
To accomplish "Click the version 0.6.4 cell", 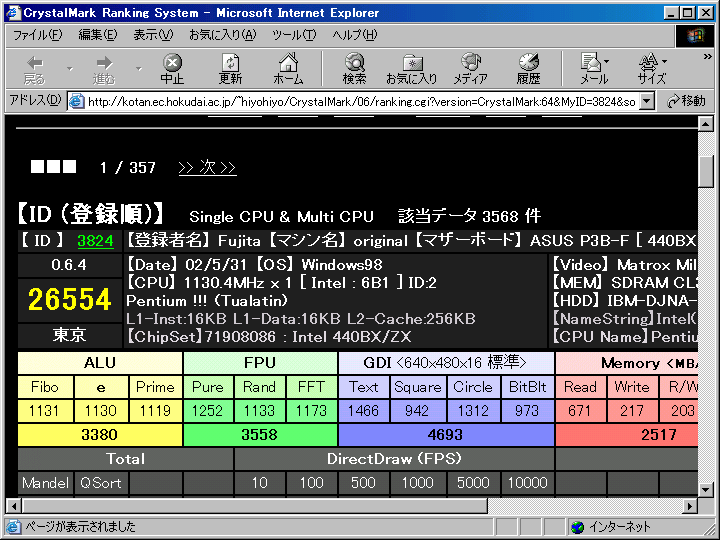I will 69,265.
